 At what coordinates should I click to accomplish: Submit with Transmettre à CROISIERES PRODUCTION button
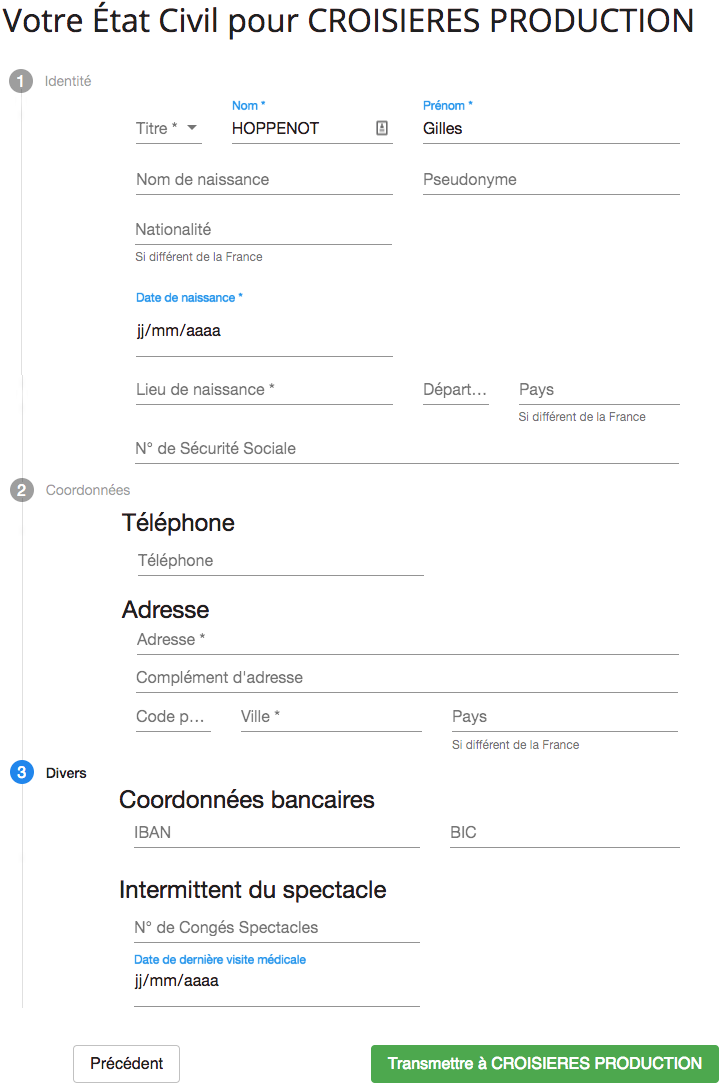click(545, 1064)
